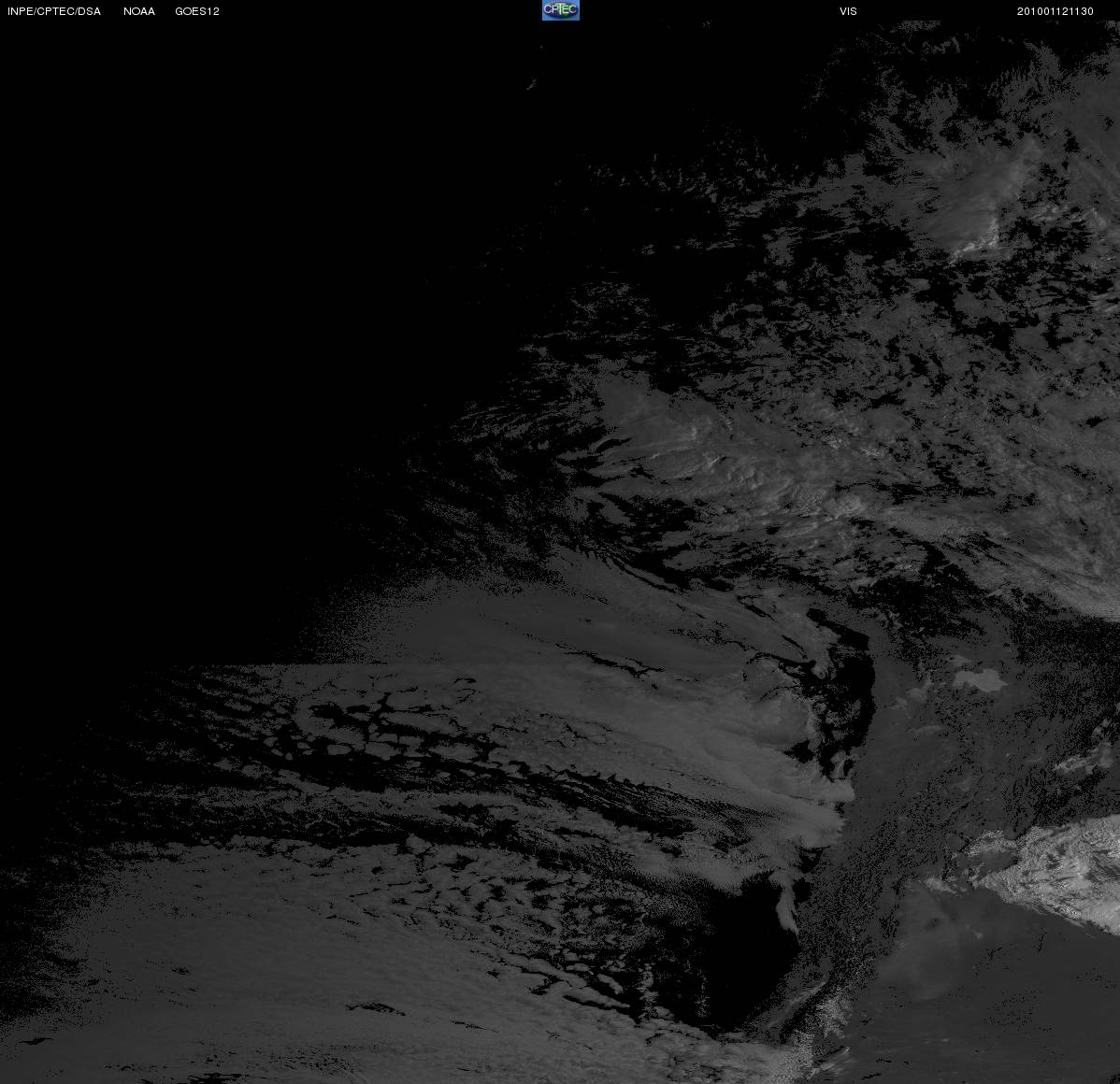The image size is (1120, 1084).
Task: Click the GOES12 satellite label
Action: [x=197, y=11]
